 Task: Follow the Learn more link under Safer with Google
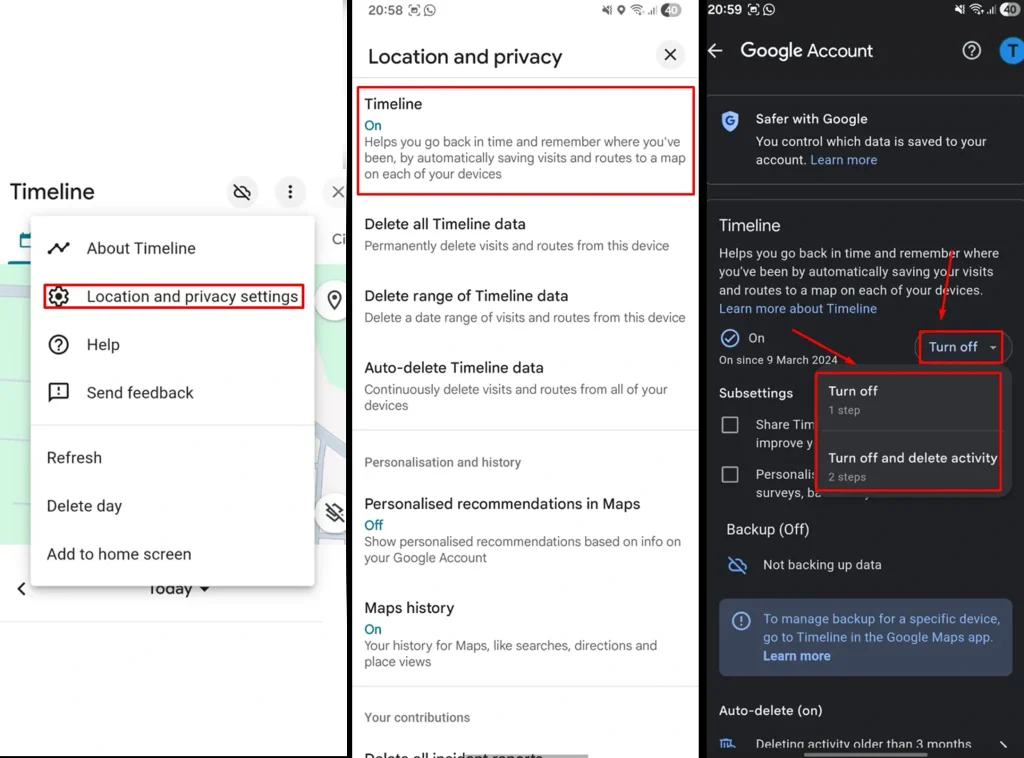pyautogui.click(x=844, y=160)
